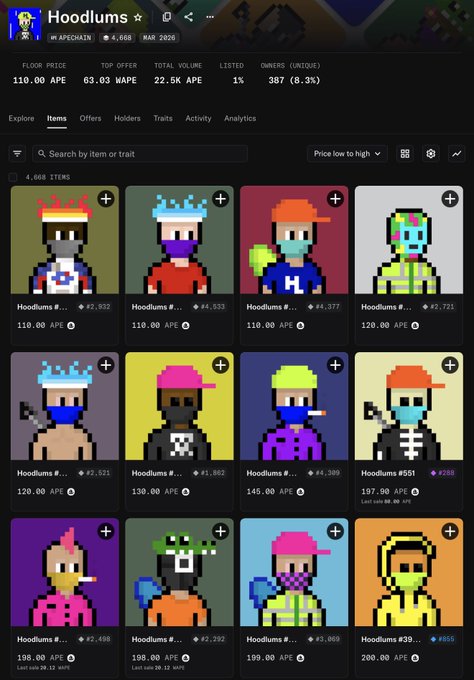Viewport: 474px width, 680px height.
Task: Open the yellow-hoodie Hoodlum rank #855 thumbnail
Action: [409, 572]
